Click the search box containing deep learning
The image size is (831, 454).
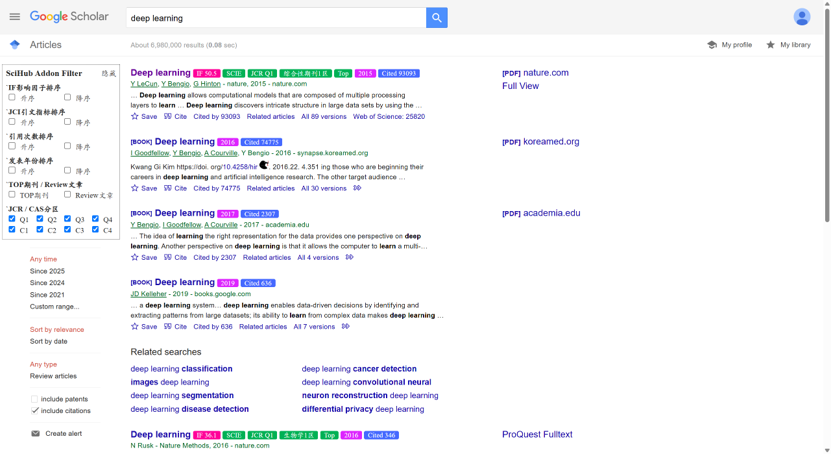click(x=275, y=18)
